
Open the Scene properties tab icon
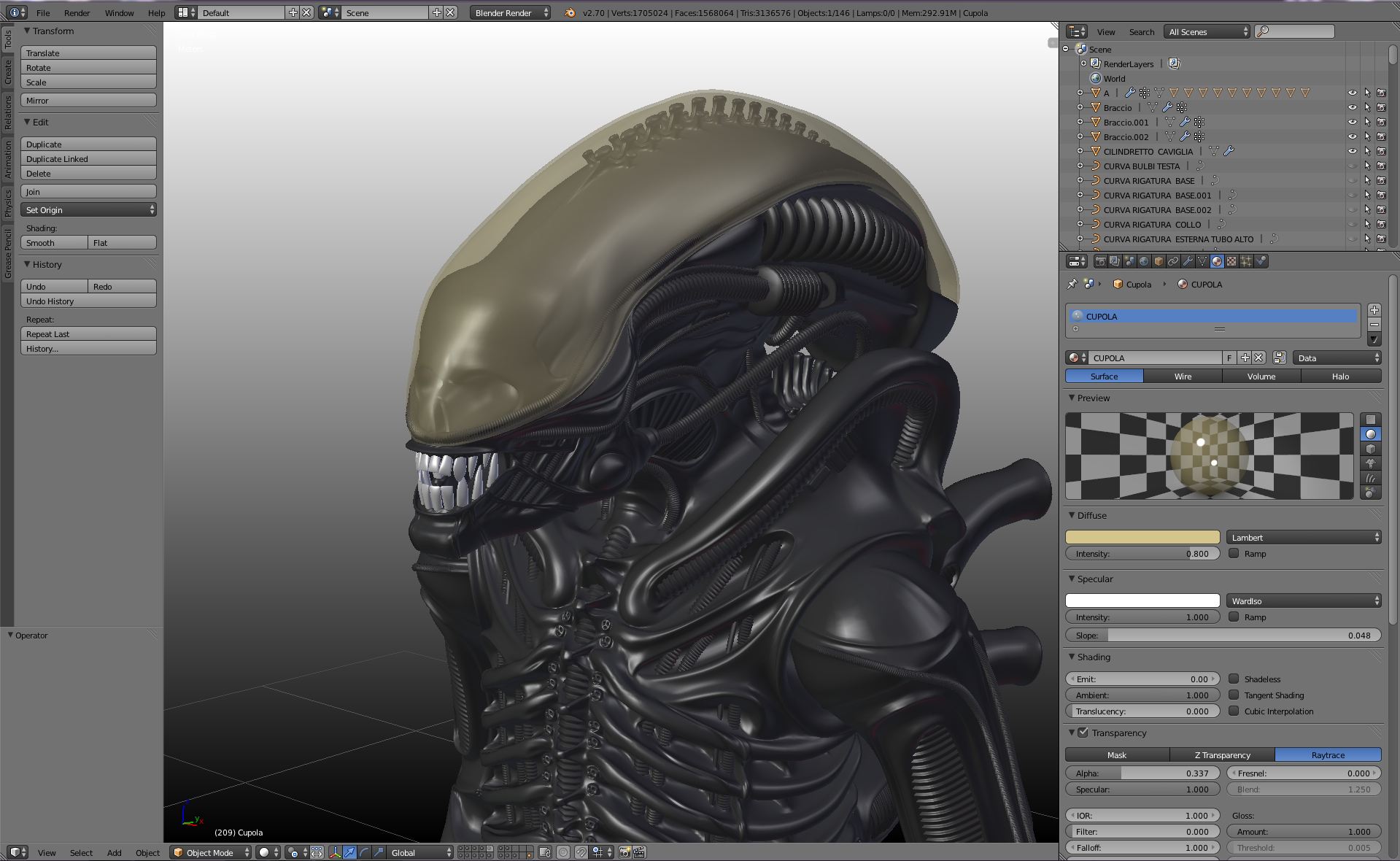[x=1129, y=261]
